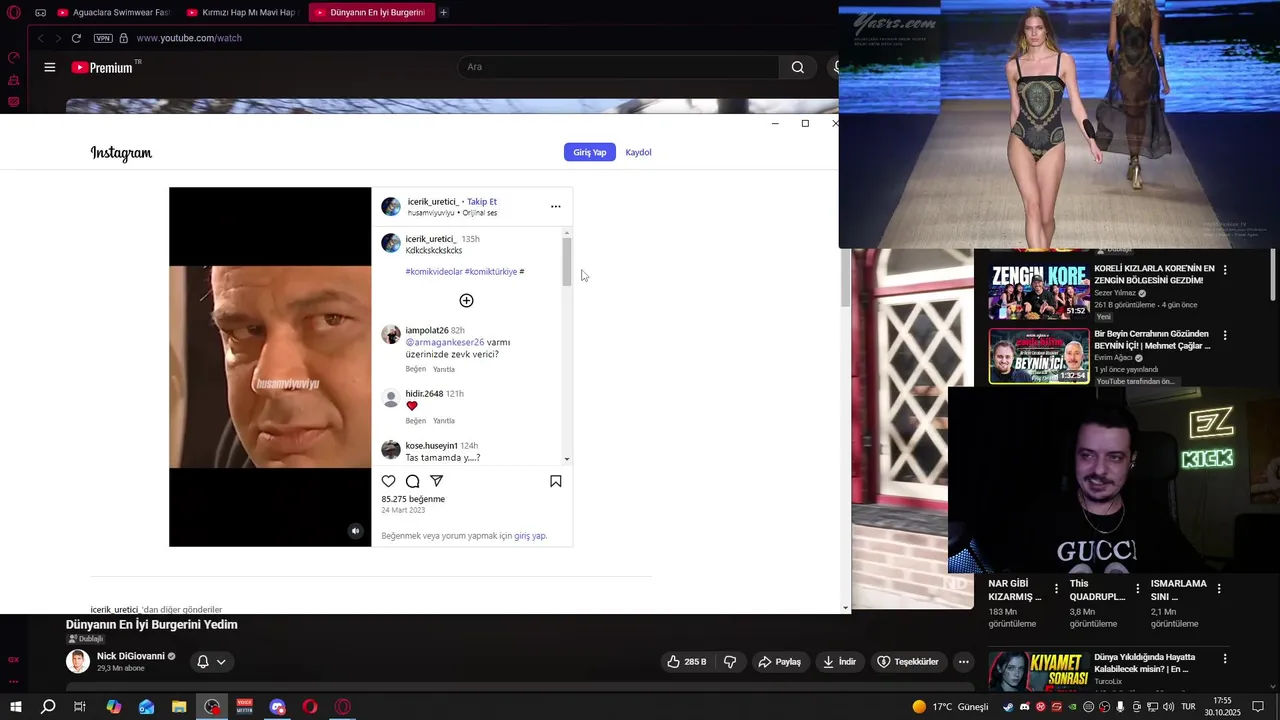Reload the YouTube page
This screenshot has height=720, width=1280.
click(x=76, y=38)
